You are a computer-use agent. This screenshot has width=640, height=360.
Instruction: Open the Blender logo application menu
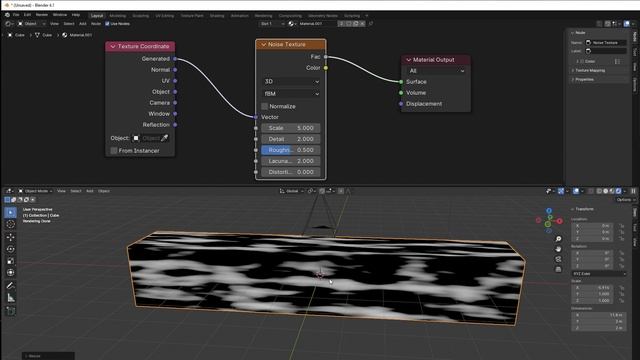7,15
